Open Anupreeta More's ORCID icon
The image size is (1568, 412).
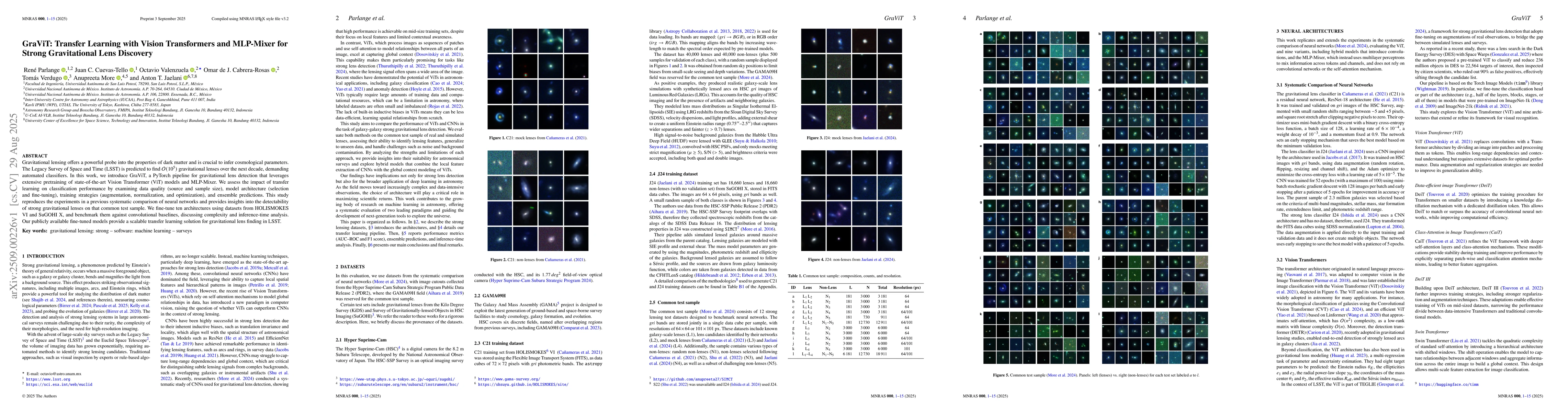click(118, 78)
